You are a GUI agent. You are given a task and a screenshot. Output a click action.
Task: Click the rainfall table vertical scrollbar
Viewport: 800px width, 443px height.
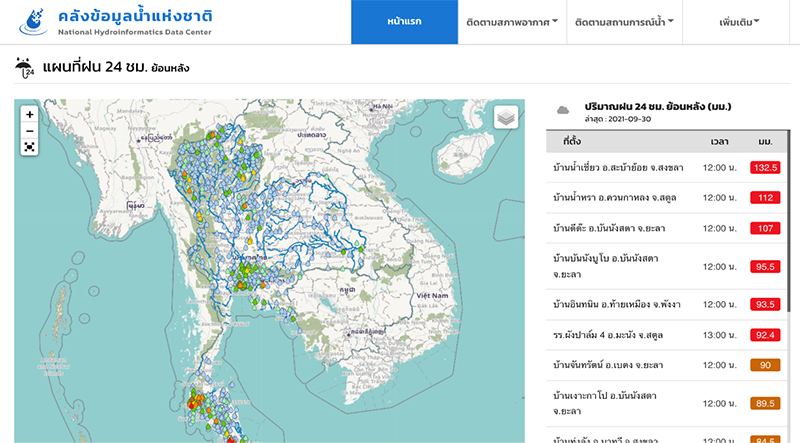pos(788,286)
